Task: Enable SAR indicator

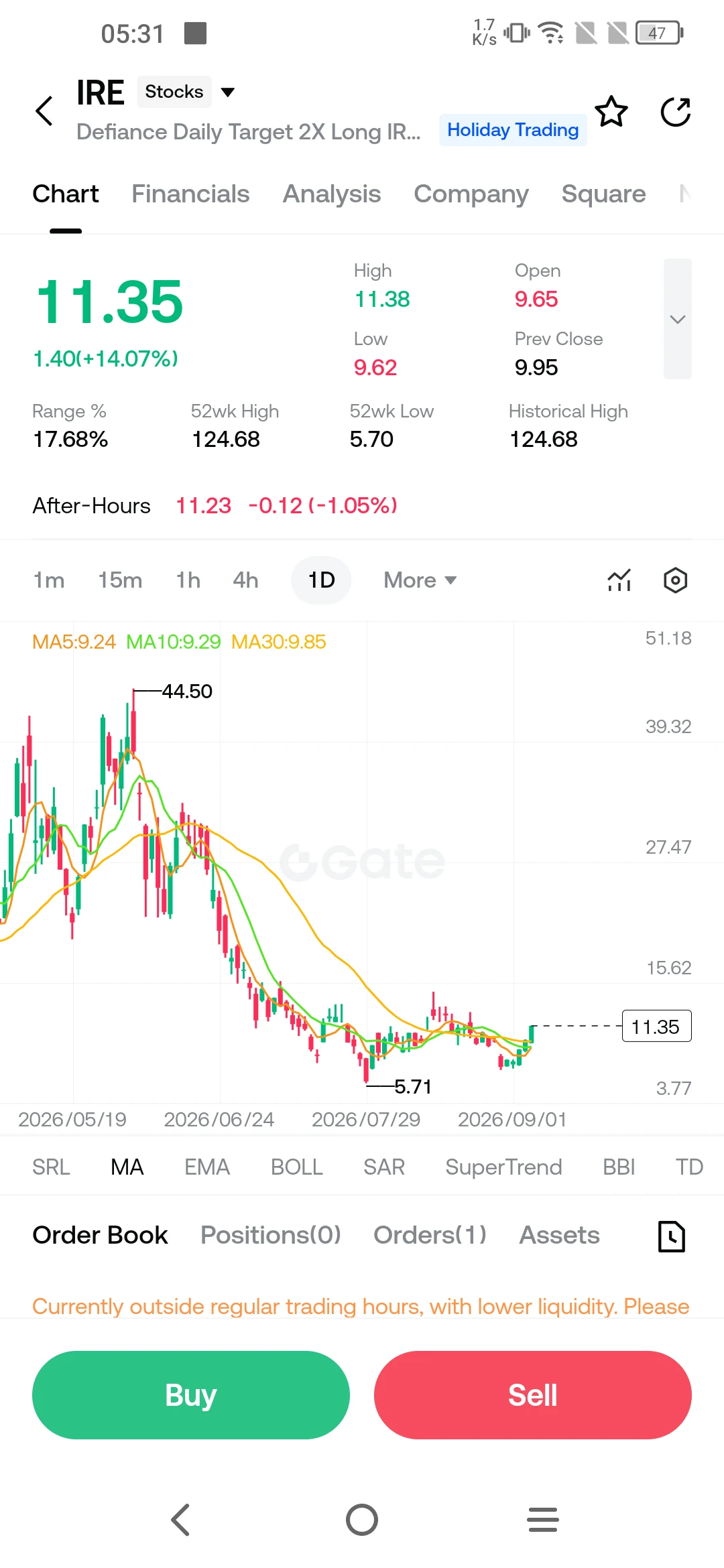Action: click(x=384, y=1167)
